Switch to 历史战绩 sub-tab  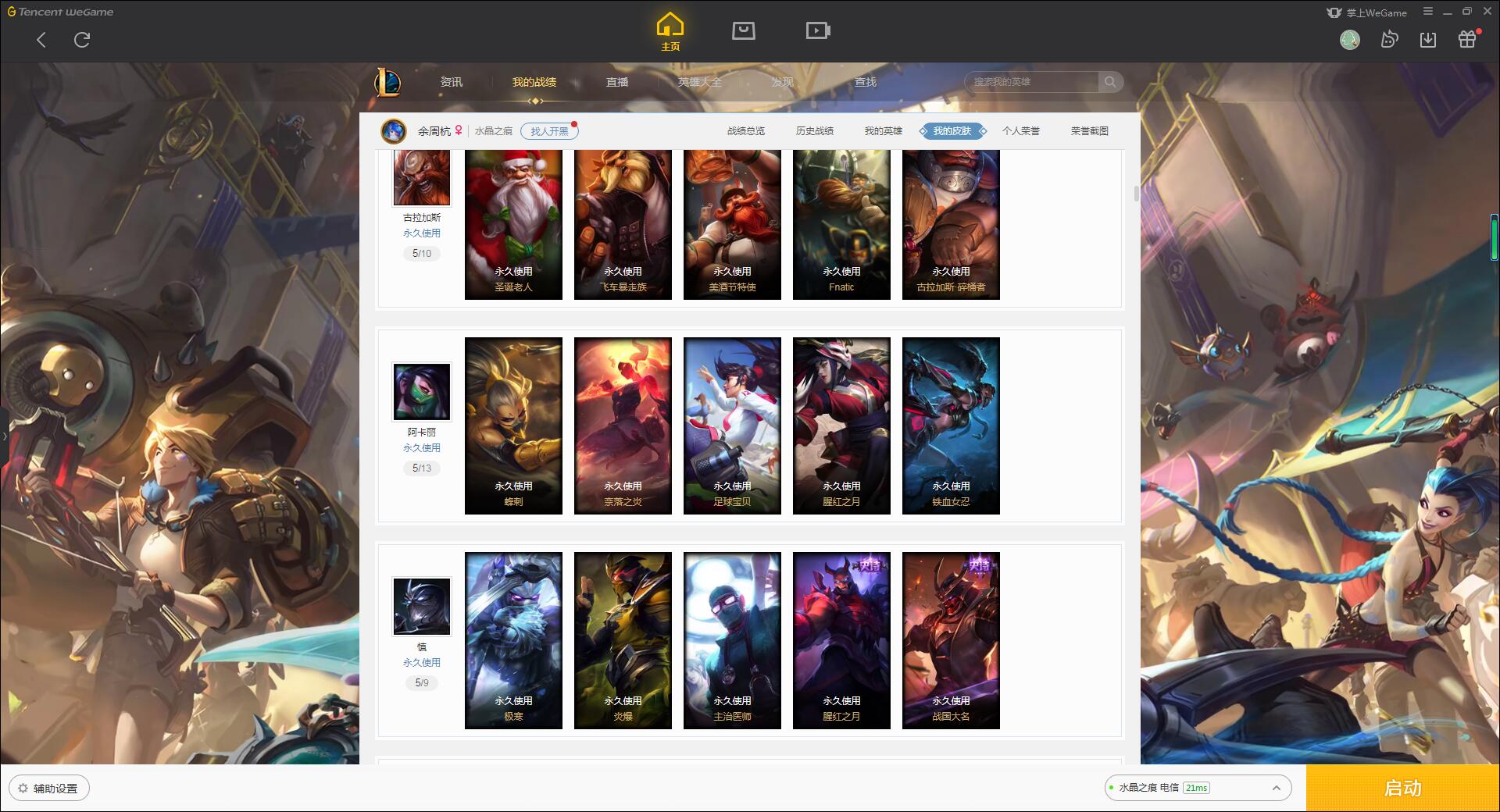click(815, 131)
